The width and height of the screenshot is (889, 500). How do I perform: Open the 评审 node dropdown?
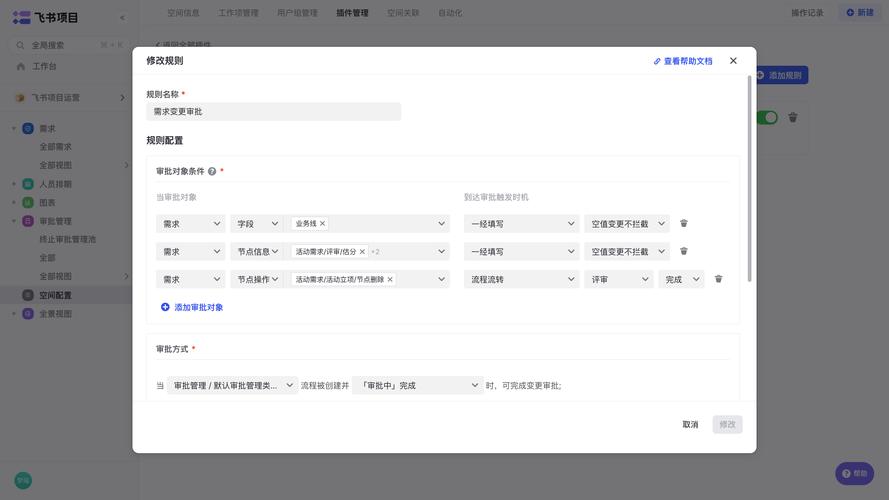(619, 279)
